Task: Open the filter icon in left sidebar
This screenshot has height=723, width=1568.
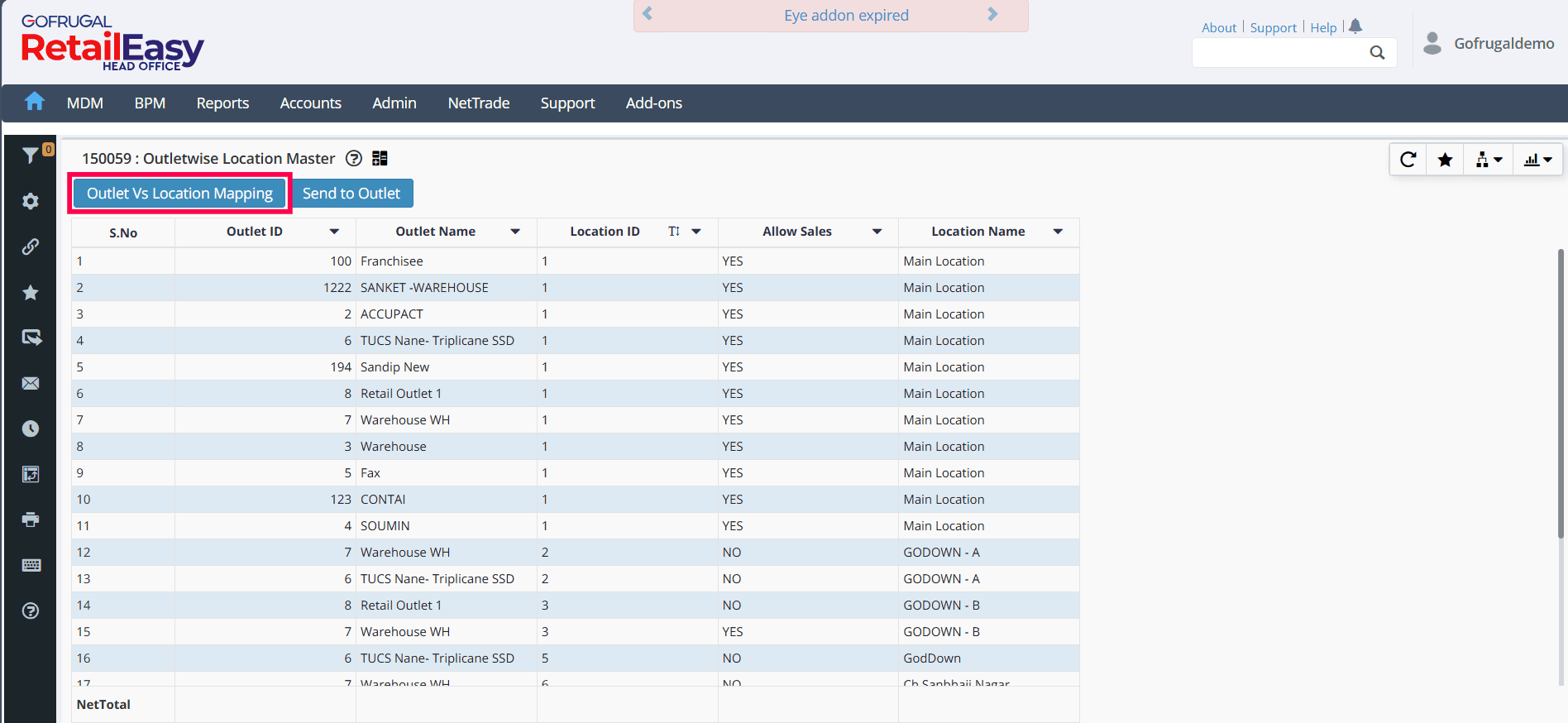Action: [31, 156]
